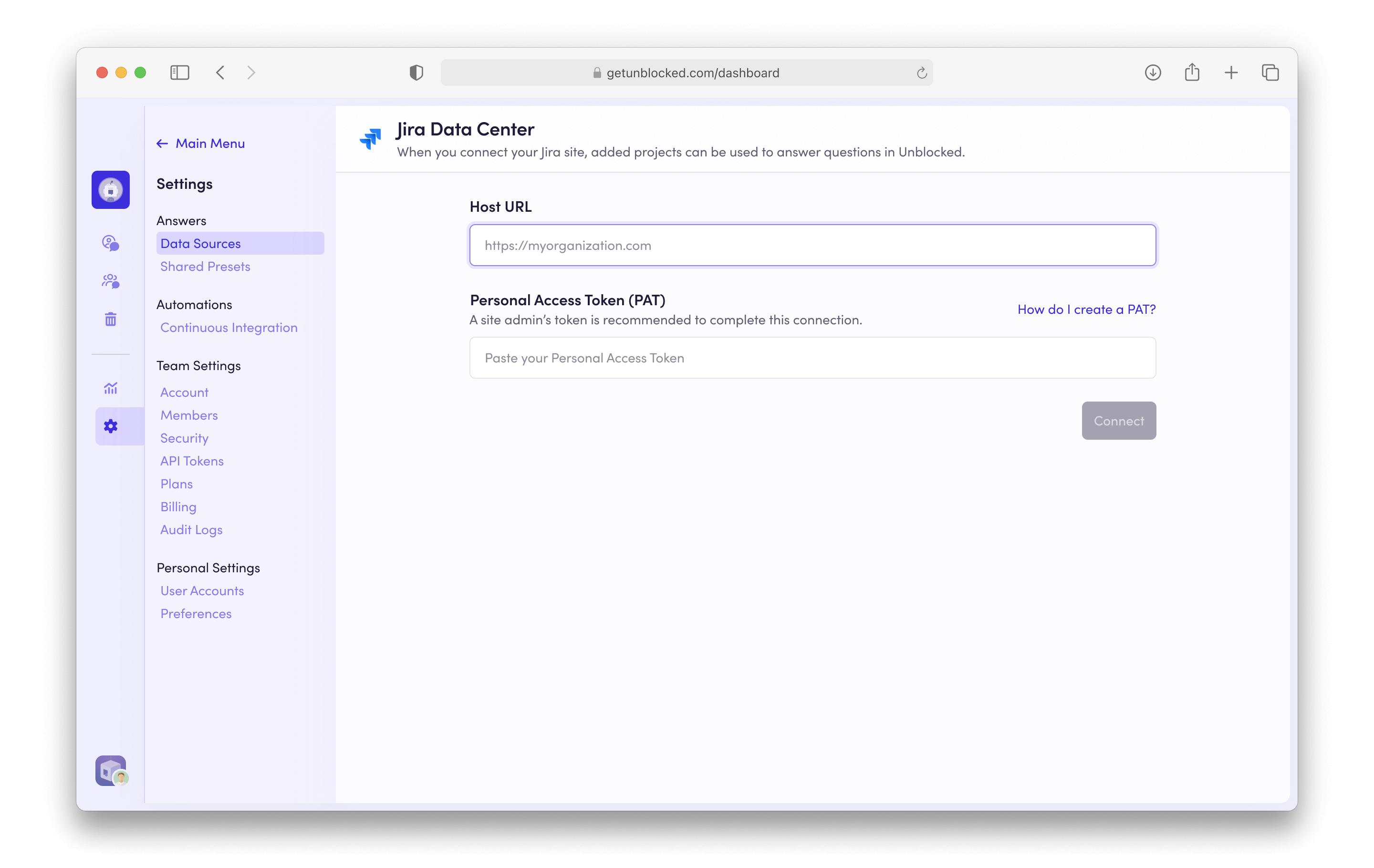Click the settings gear sidebar icon

pyautogui.click(x=110, y=426)
